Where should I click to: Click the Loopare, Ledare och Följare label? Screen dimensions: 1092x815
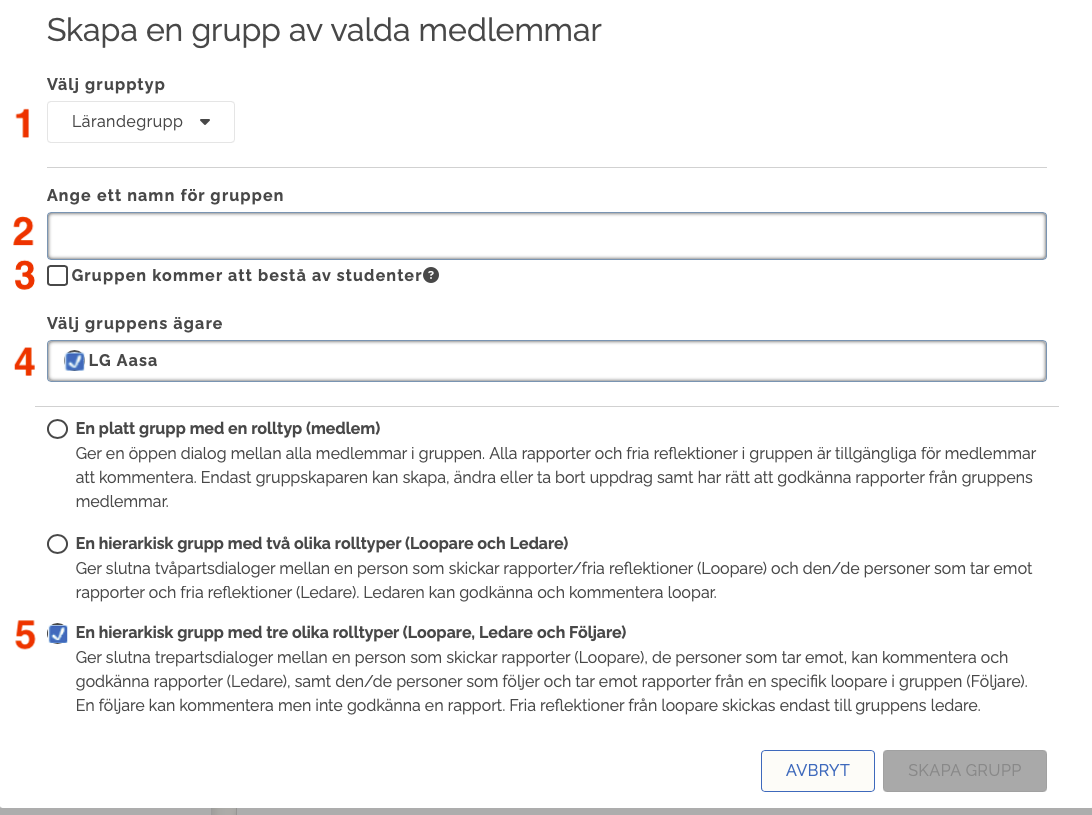point(350,632)
